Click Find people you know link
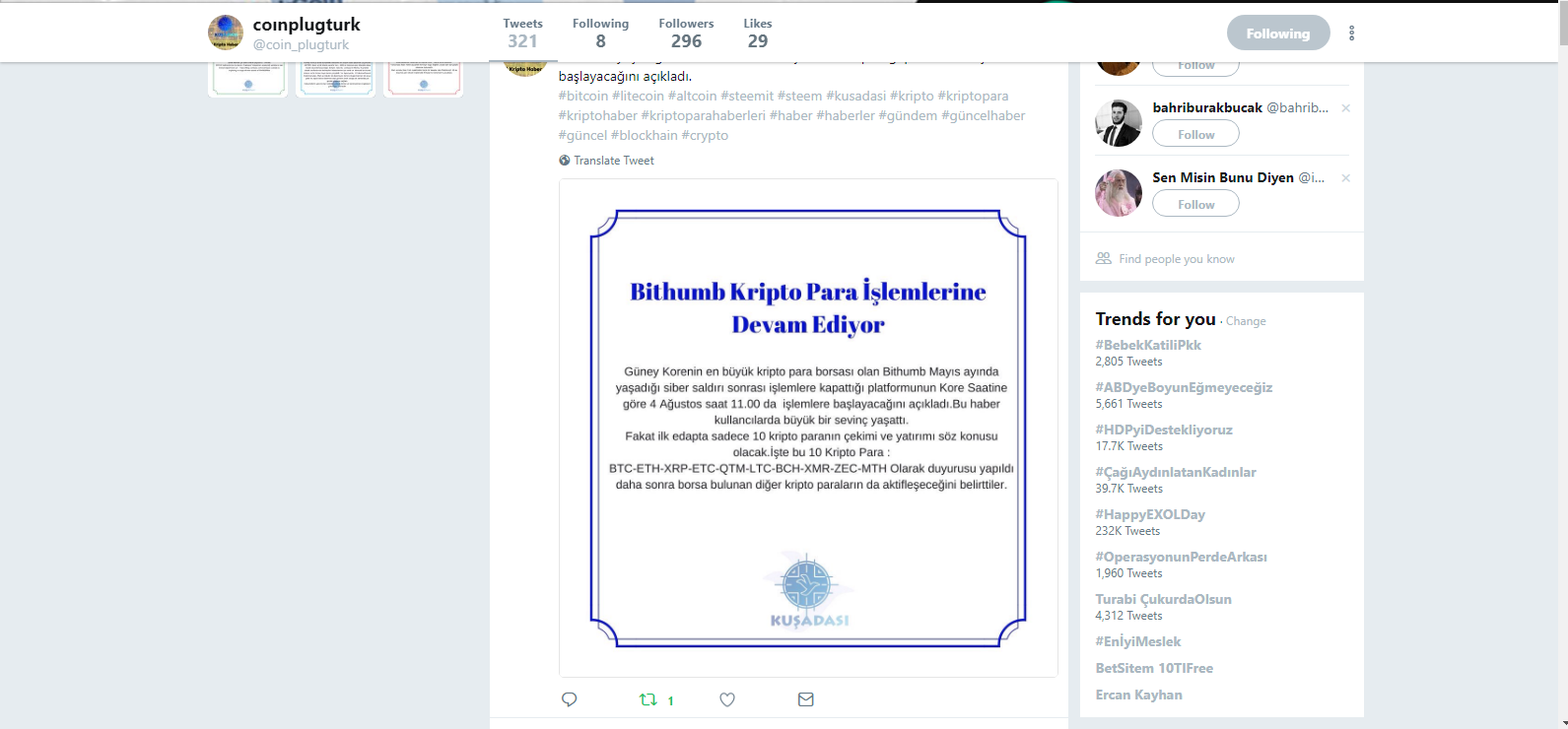Viewport: 1568px width, 729px height. click(x=1177, y=259)
